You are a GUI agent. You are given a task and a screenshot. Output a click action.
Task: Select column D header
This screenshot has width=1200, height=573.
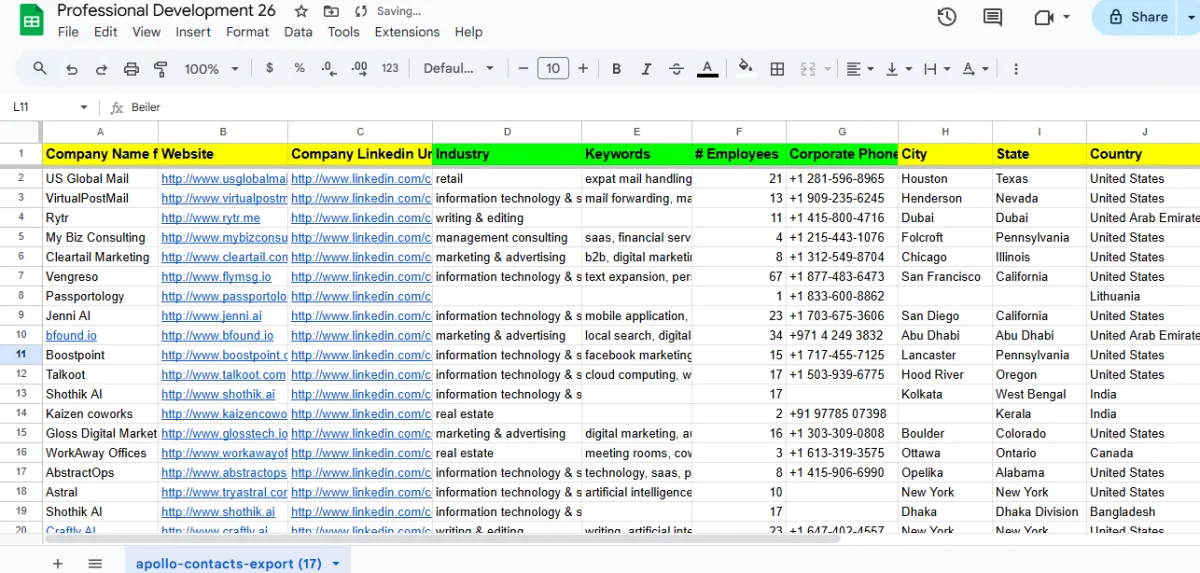coord(507,132)
